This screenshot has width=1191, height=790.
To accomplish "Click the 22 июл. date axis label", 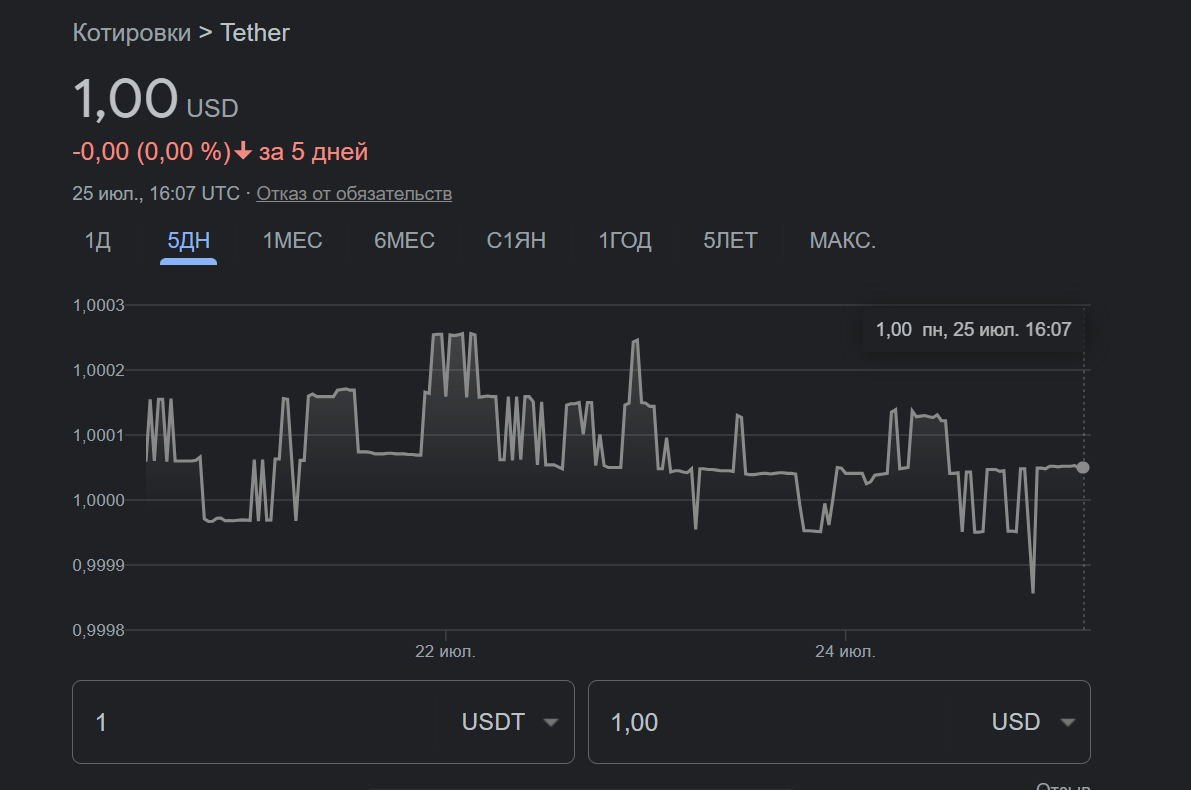I will pos(445,652).
